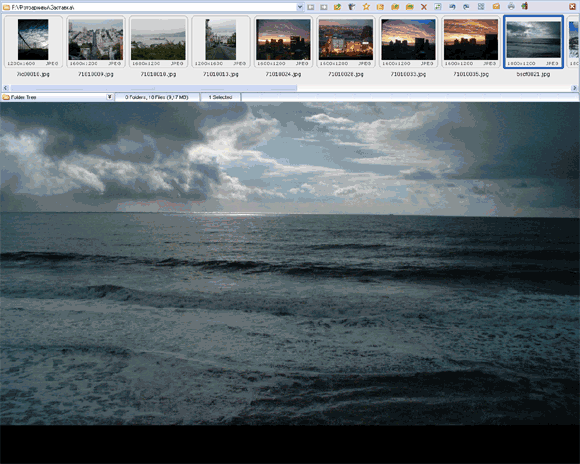The height and width of the screenshot is (464, 580).
Task: Select sunset thumbnail 71010024.jpg
Action: [283, 47]
